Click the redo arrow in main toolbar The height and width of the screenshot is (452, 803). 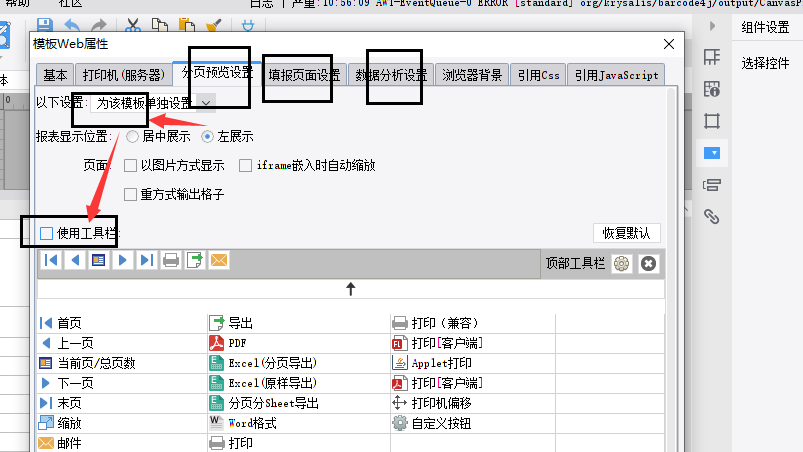pyautogui.click(x=98, y=25)
